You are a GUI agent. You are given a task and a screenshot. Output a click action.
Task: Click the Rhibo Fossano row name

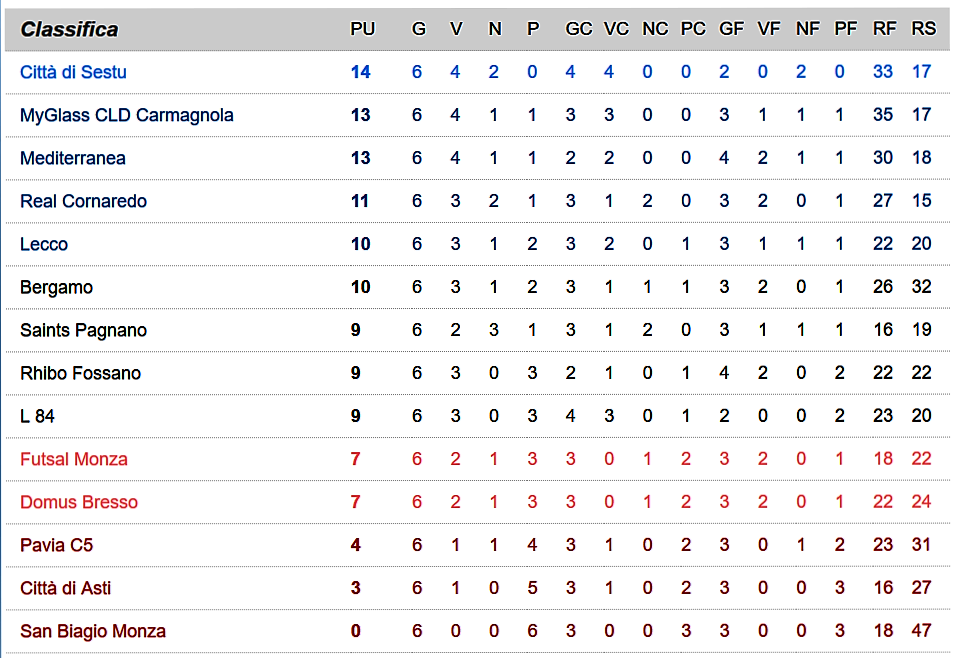pyautogui.click(x=80, y=373)
